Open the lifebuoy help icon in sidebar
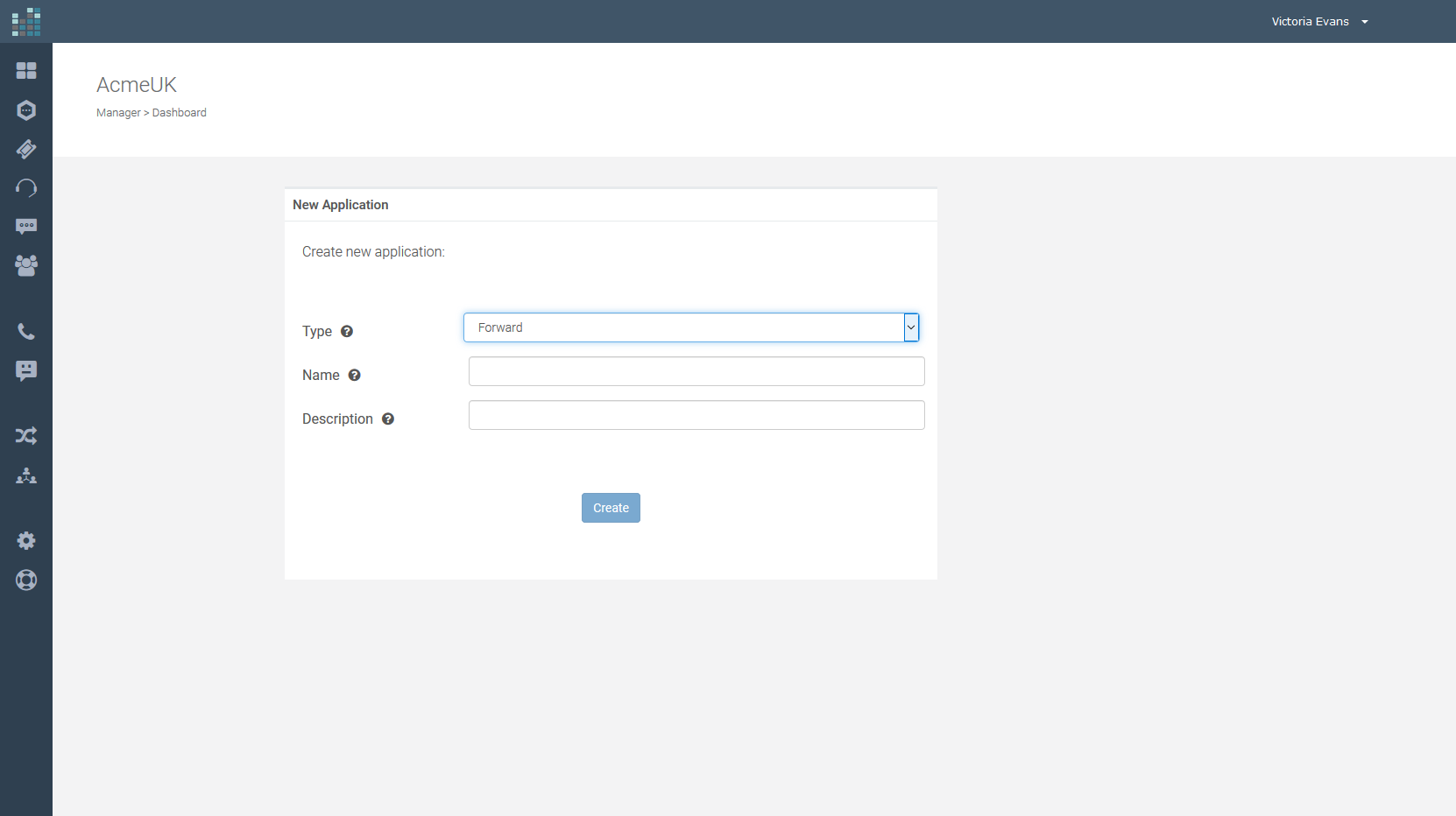This screenshot has width=1456, height=816. [26, 580]
